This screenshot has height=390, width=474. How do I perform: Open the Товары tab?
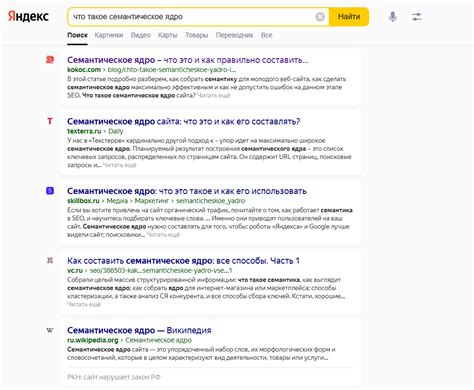[196, 35]
